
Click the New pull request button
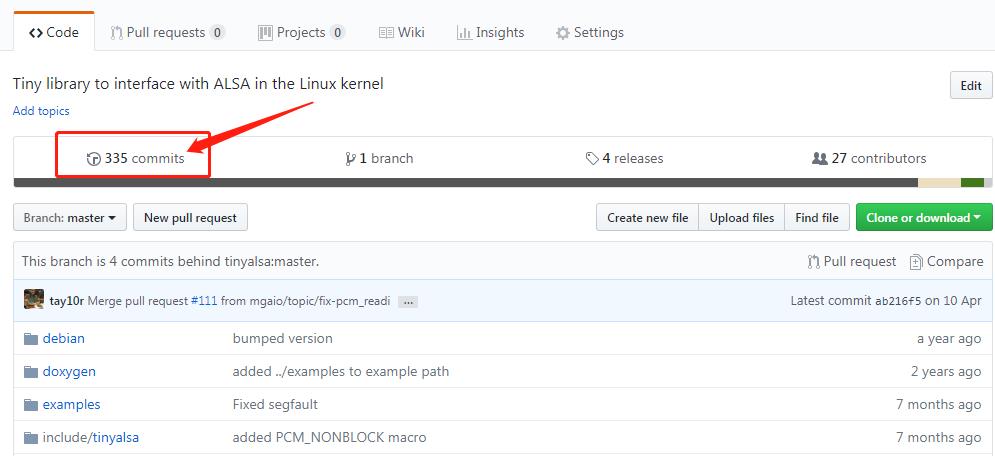click(x=190, y=217)
